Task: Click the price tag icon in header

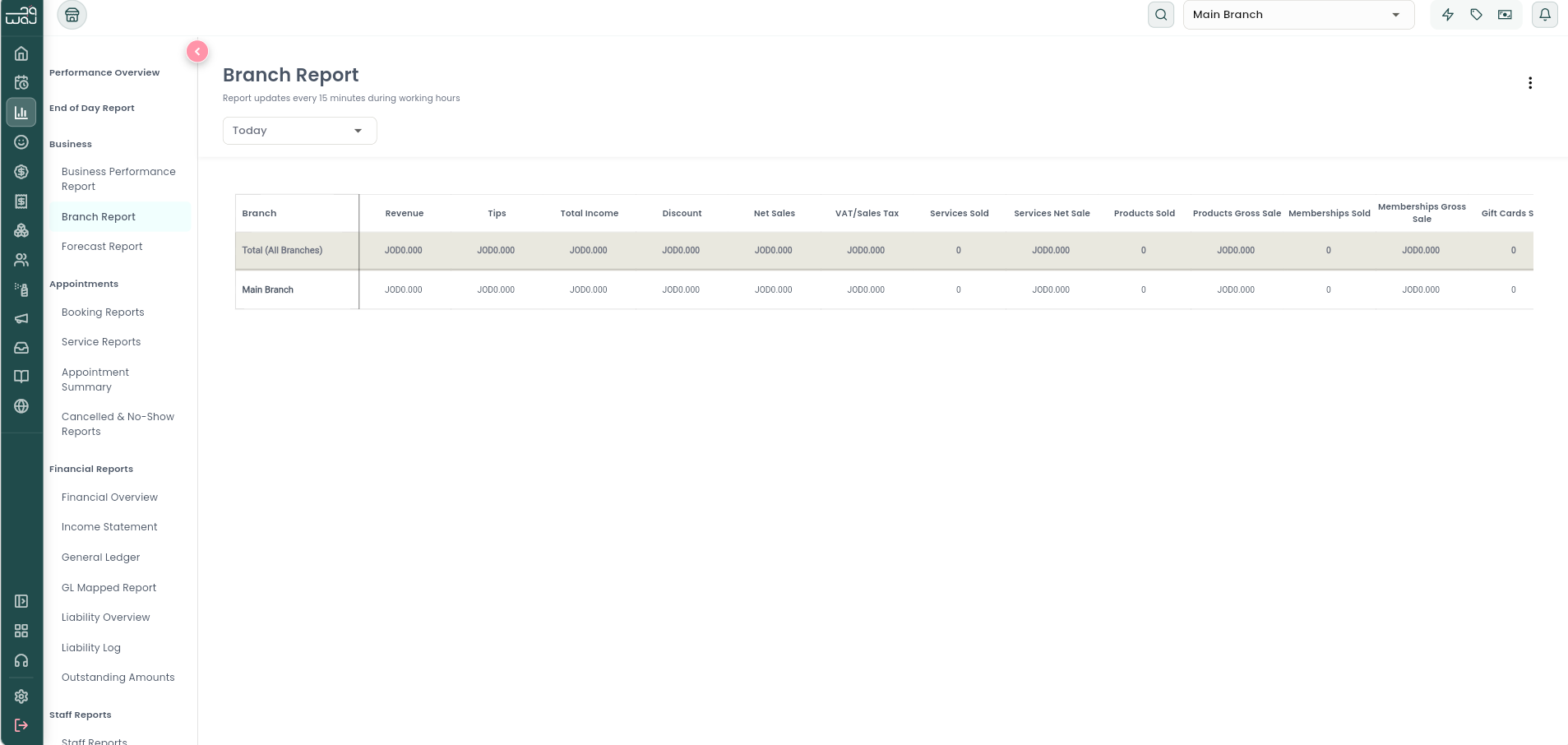Action: [1477, 15]
